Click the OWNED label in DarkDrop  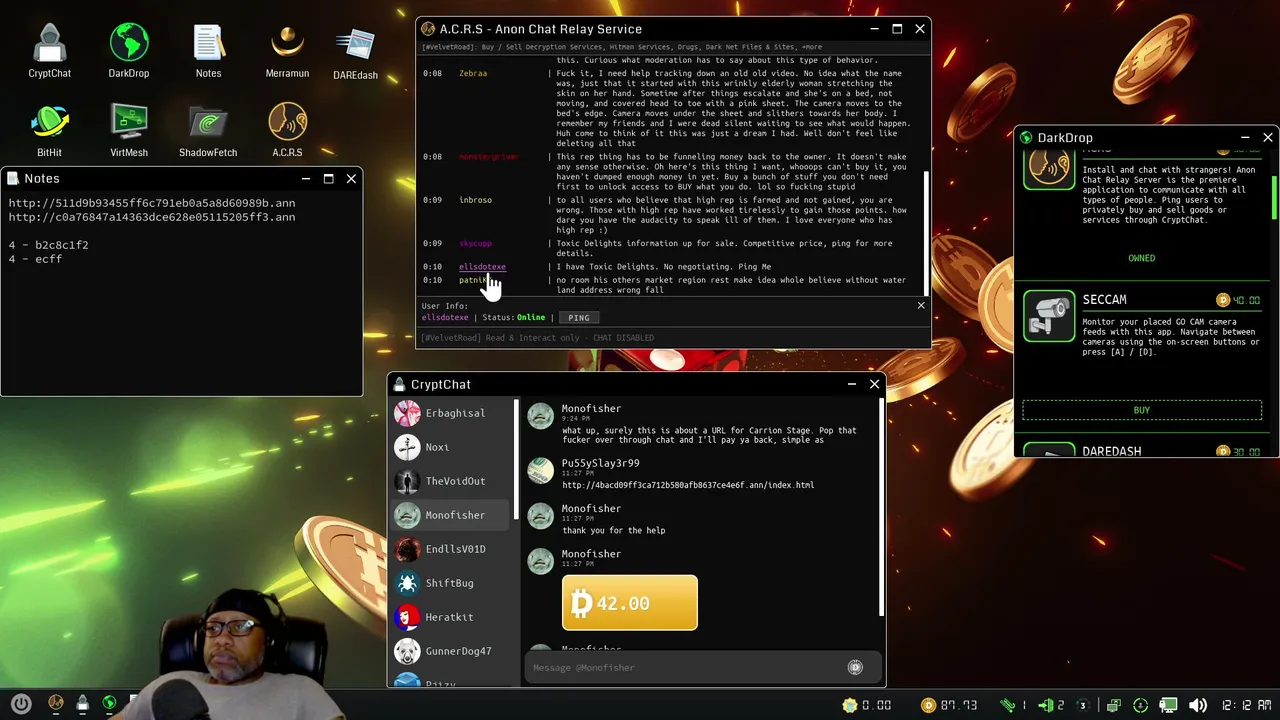1142,258
